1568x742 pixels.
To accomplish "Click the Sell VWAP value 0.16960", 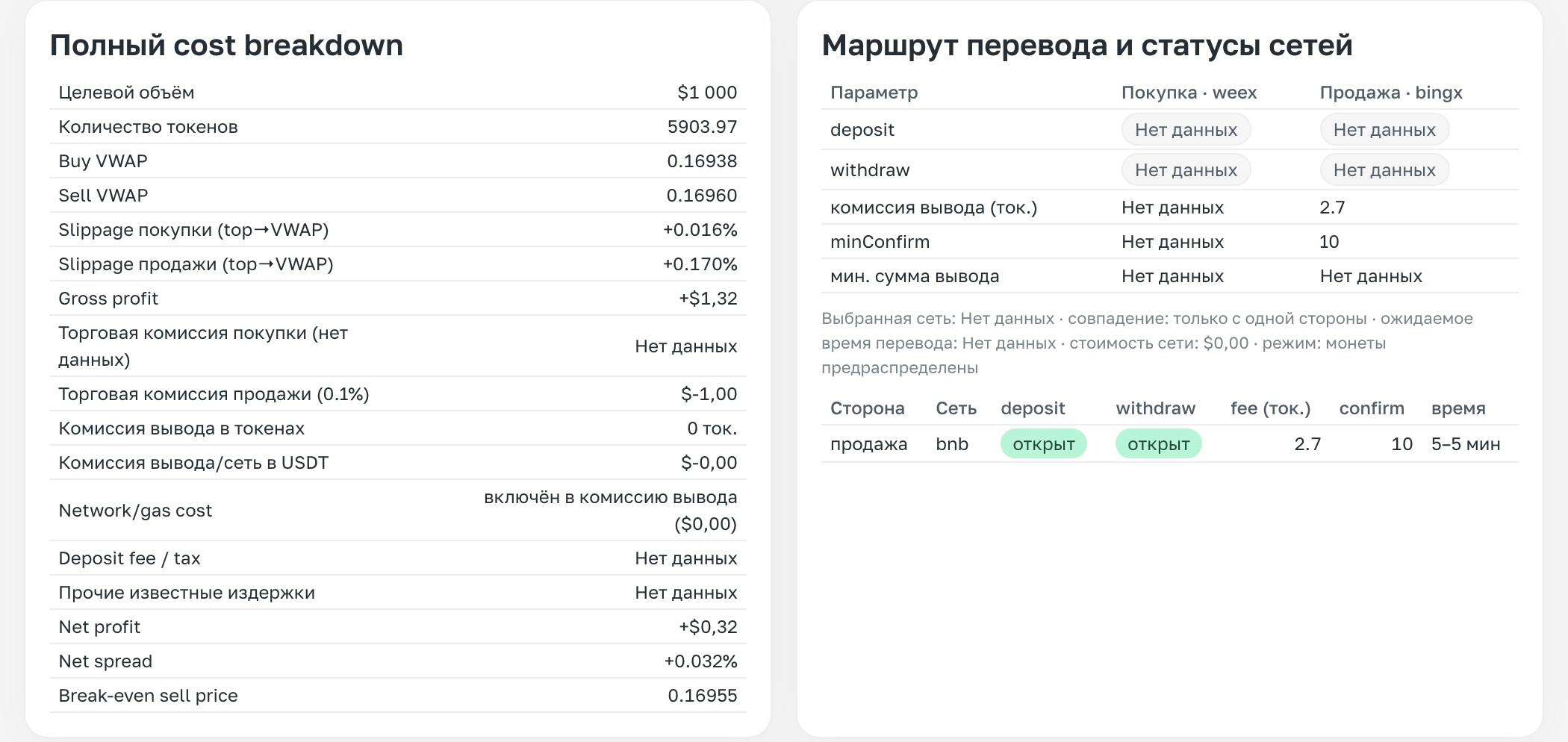I will pyautogui.click(x=702, y=196).
